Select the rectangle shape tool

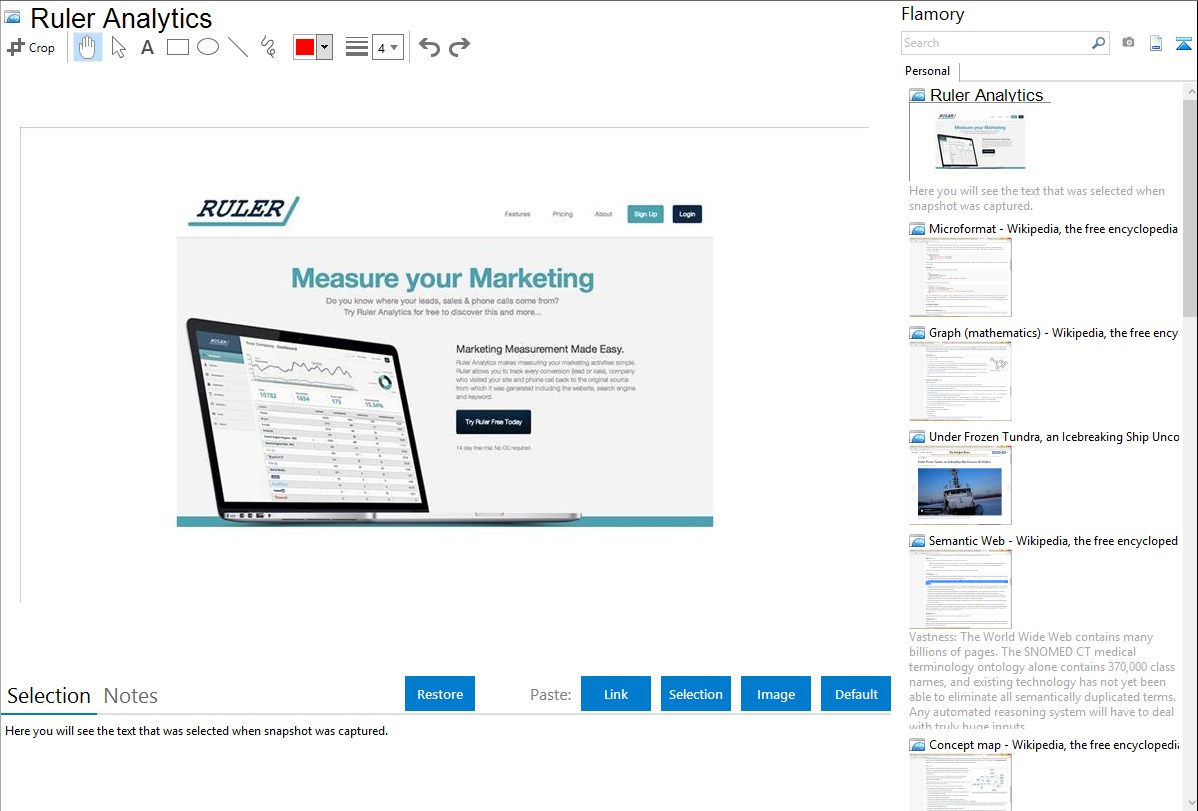[x=177, y=47]
